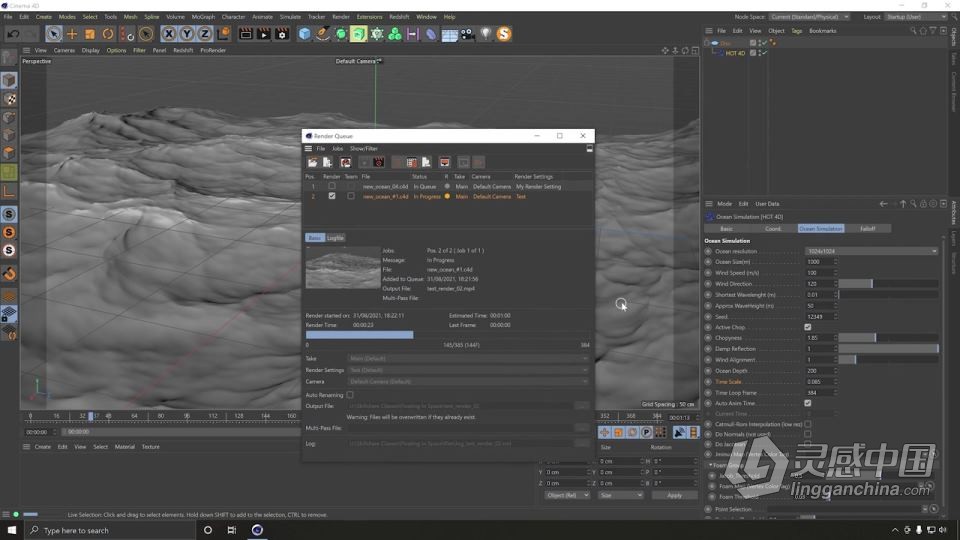Open Object (Rel) dropdown in coordinates panel

[x=567, y=495]
